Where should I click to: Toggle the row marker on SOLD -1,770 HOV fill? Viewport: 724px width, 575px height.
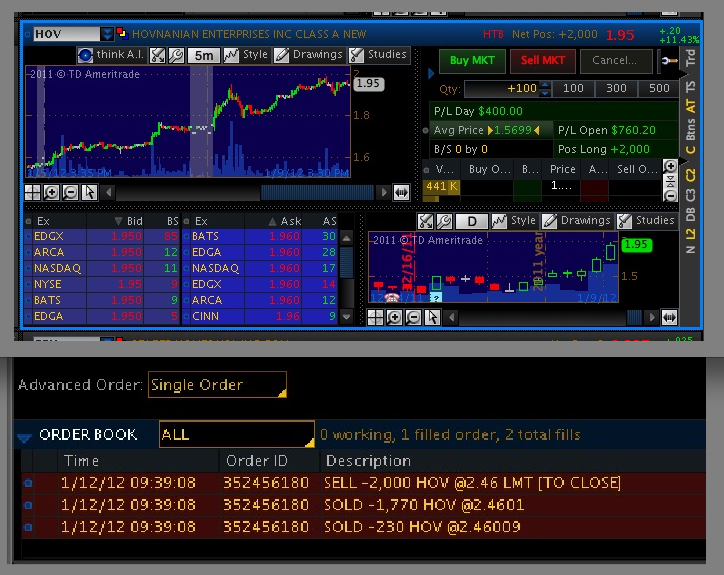click(x=28, y=505)
